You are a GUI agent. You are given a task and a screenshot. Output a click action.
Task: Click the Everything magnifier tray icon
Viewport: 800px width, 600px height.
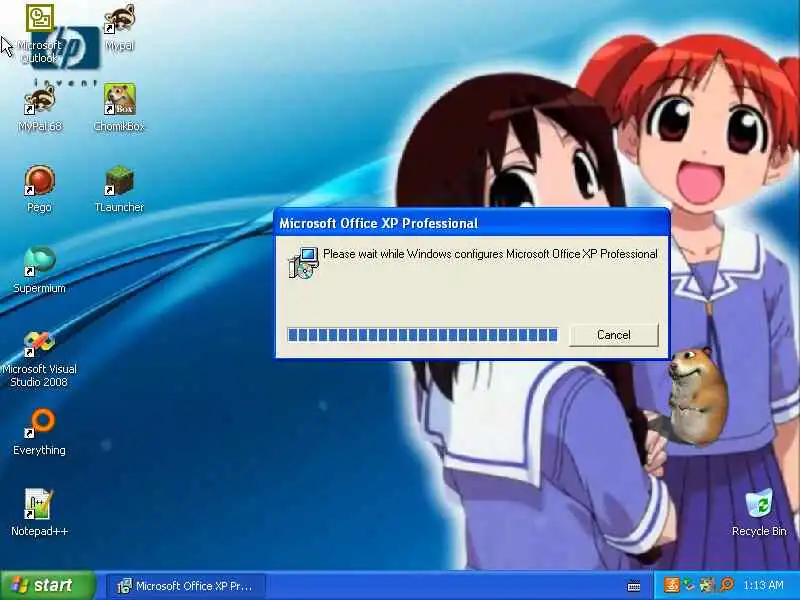point(727,585)
